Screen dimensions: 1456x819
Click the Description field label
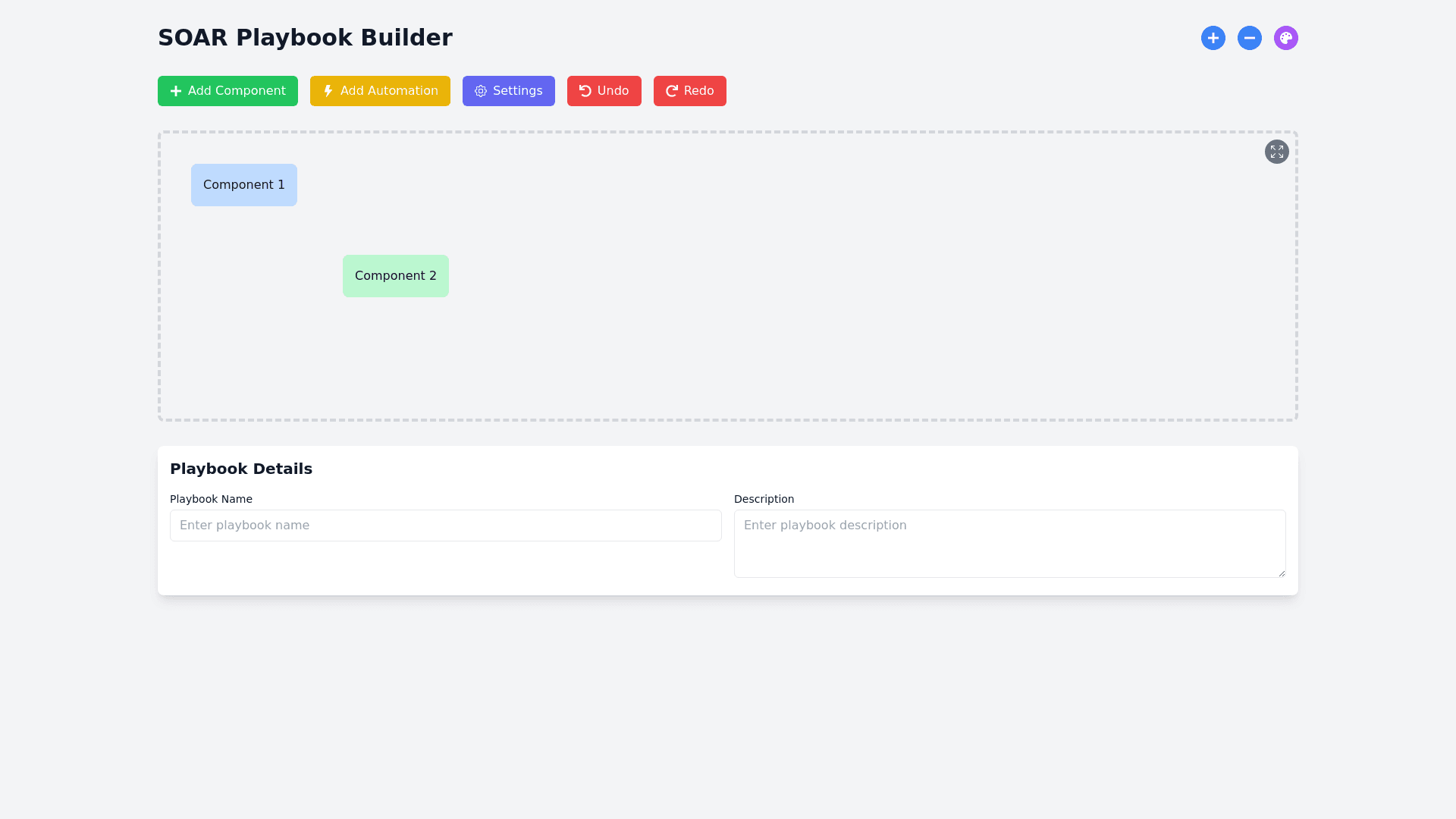(764, 499)
